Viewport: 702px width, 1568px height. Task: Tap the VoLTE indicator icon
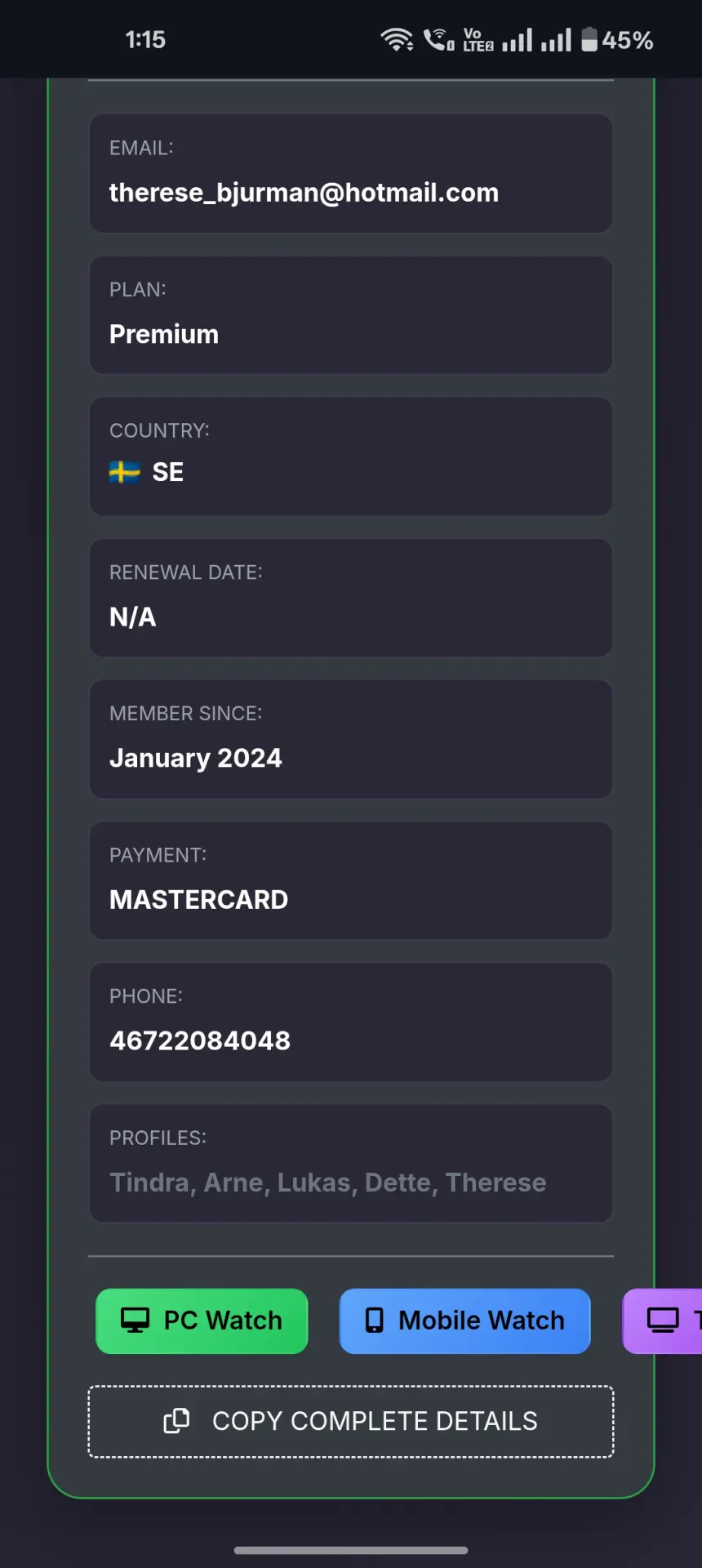tap(478, 39)
